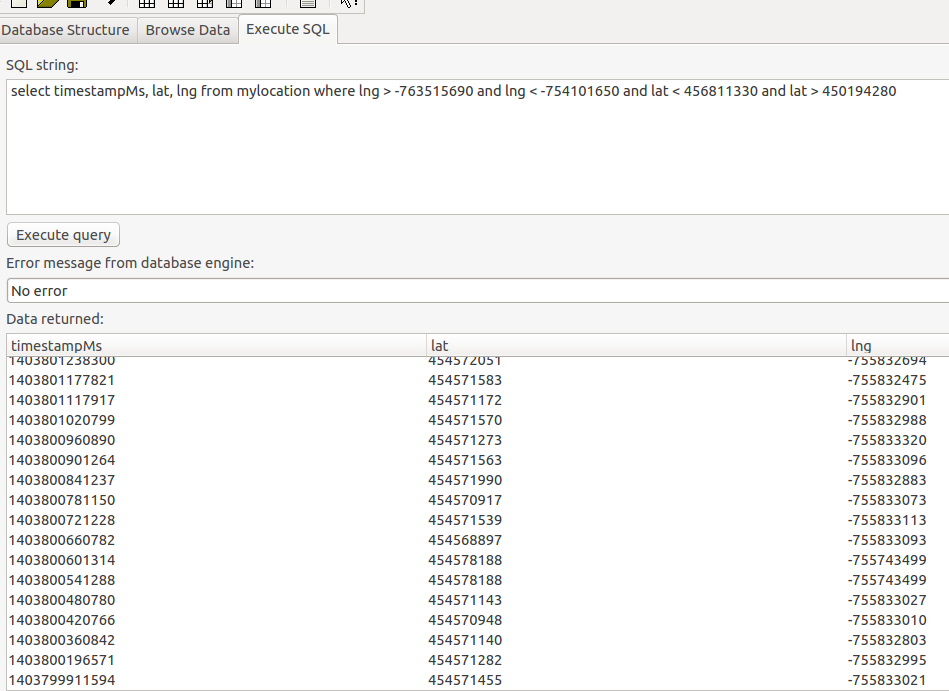Select cell with timestamp 1403800841237
The image size is (949, 691).
click(216, 480)
